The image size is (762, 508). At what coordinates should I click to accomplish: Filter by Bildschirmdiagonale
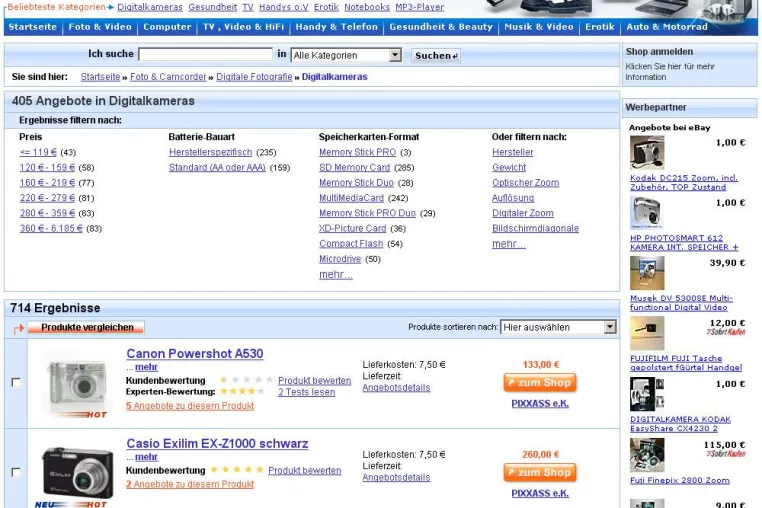(535, 228)
